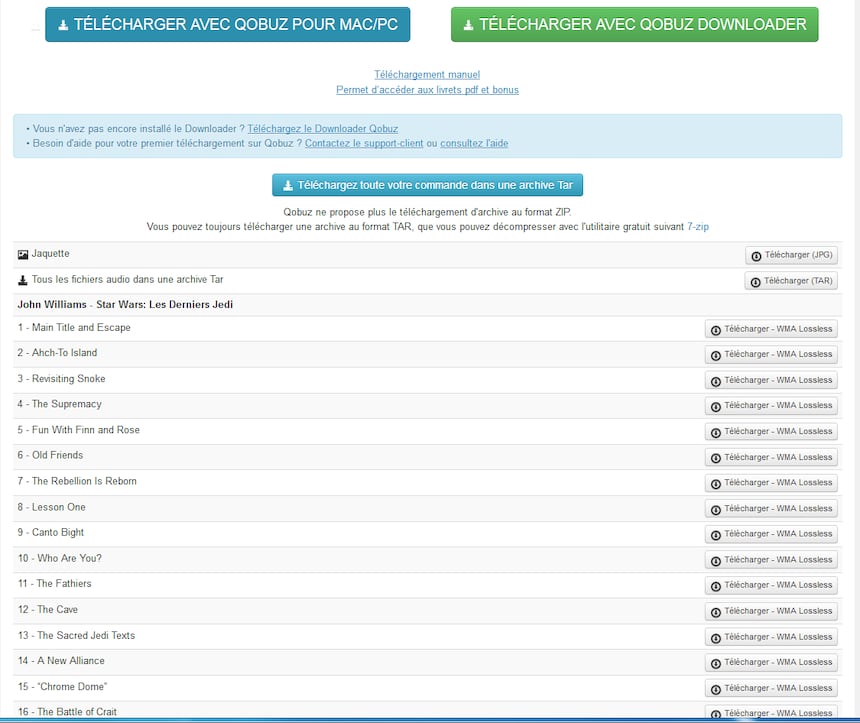Screen dimensions: 860x723
Task: Select track title 3 - Revisiting Snoke
Action: [x=61, y=379]
